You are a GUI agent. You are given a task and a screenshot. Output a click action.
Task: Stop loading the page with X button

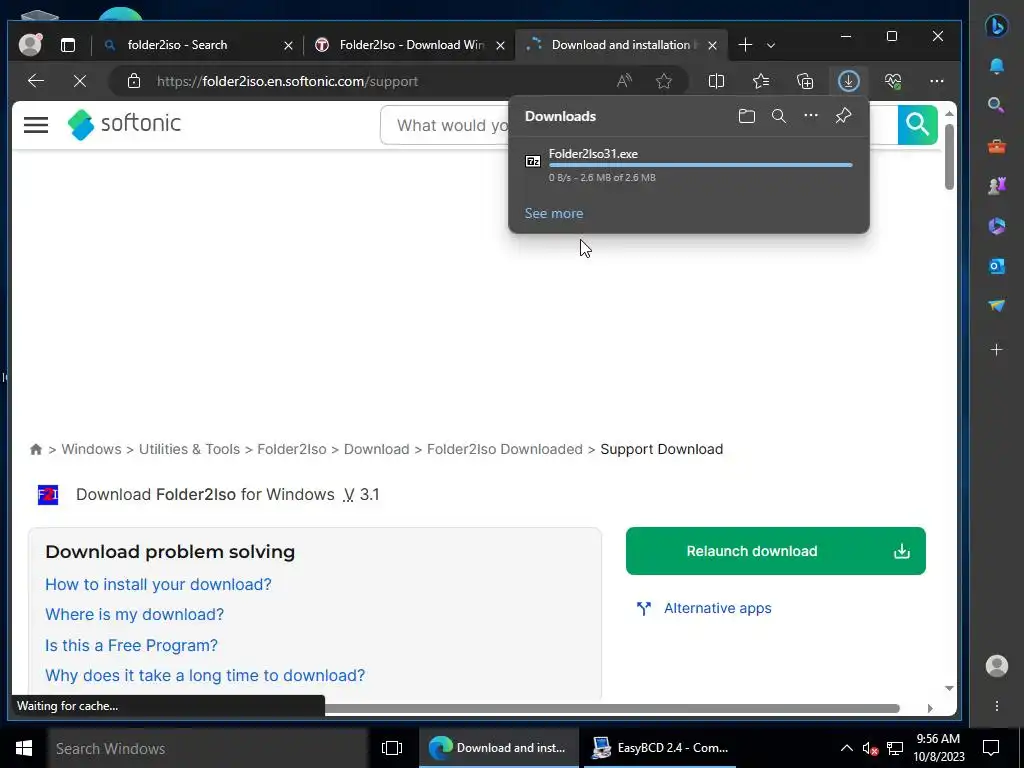tap(80, 81)
